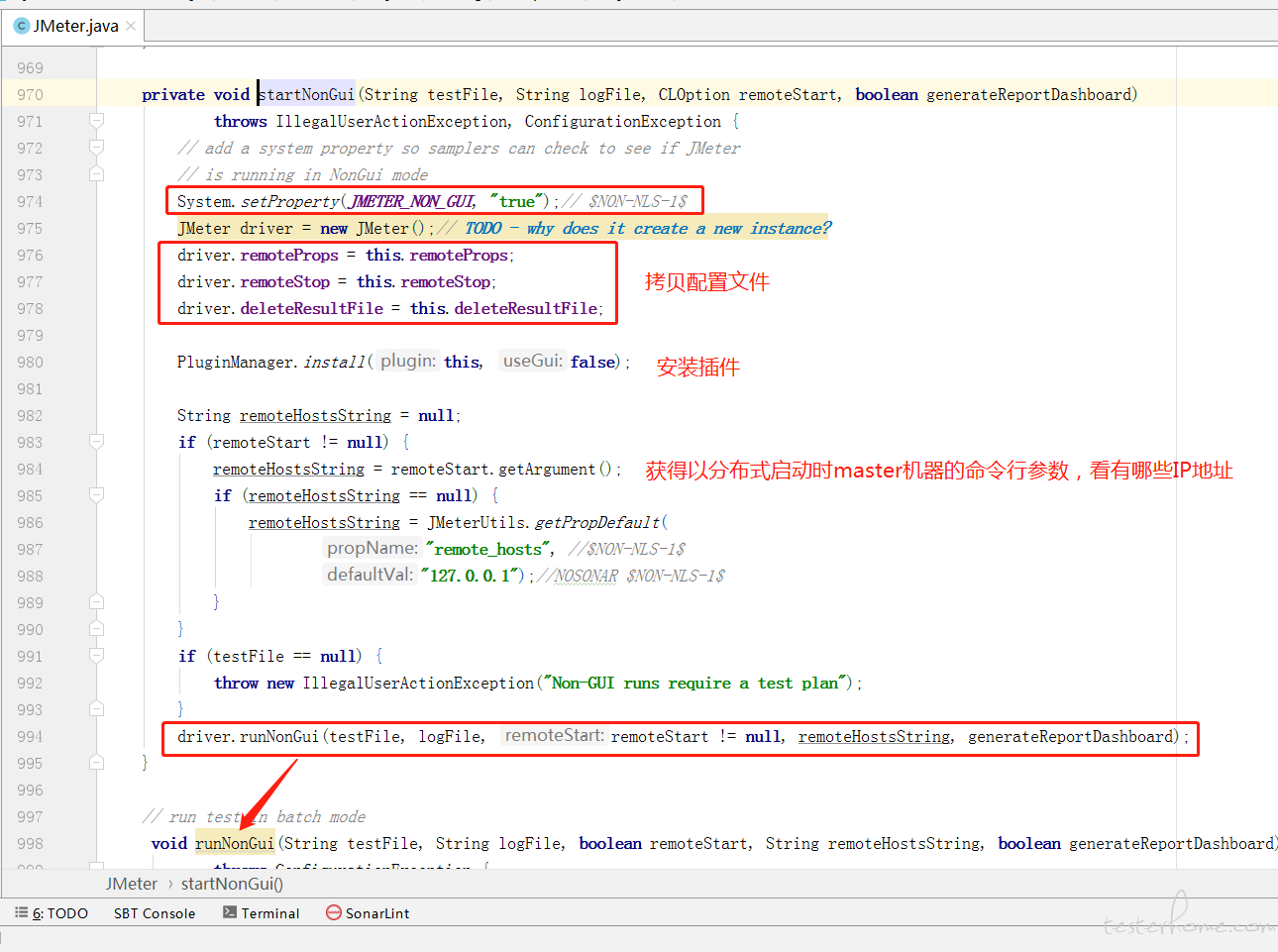The height and width of the screenshot is (952, 1278).
Task: Collapse if-block fold marker on line 983
Action: pyautogui.click(x=96, y=442)
